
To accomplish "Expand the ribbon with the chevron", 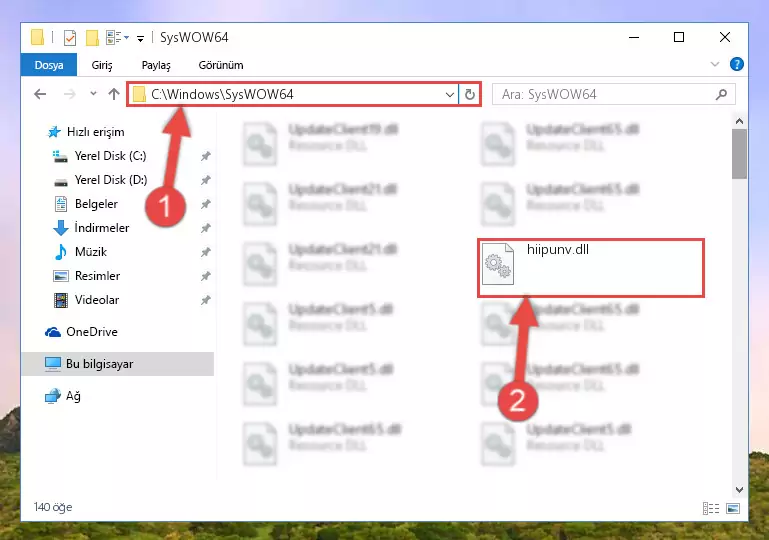I will click(715, 64).
